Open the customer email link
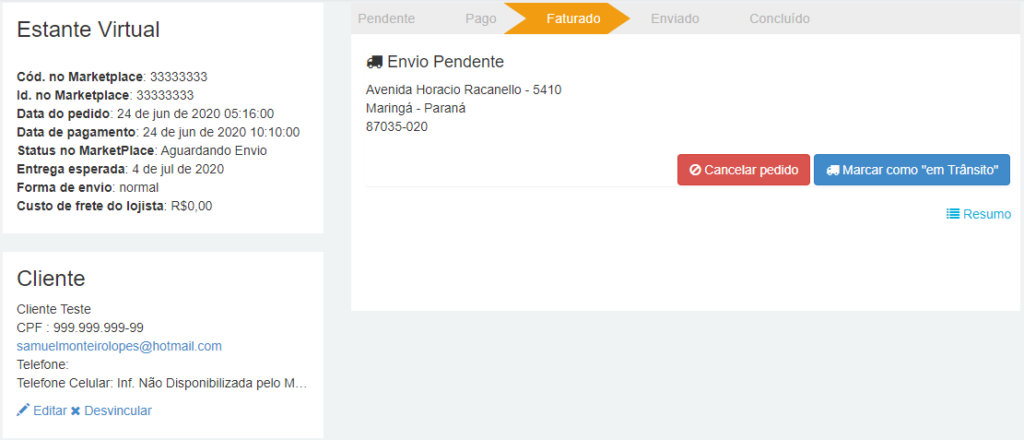The image size is (1024, 440). (119, 346)
